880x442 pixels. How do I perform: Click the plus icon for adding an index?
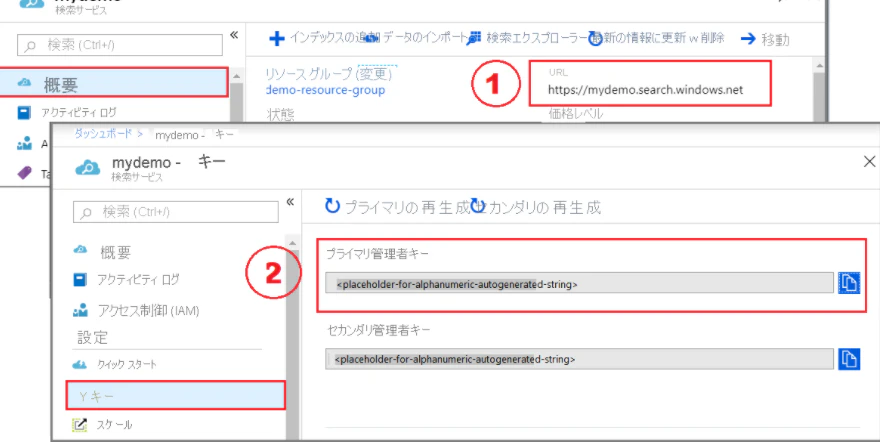coord(277,39)
